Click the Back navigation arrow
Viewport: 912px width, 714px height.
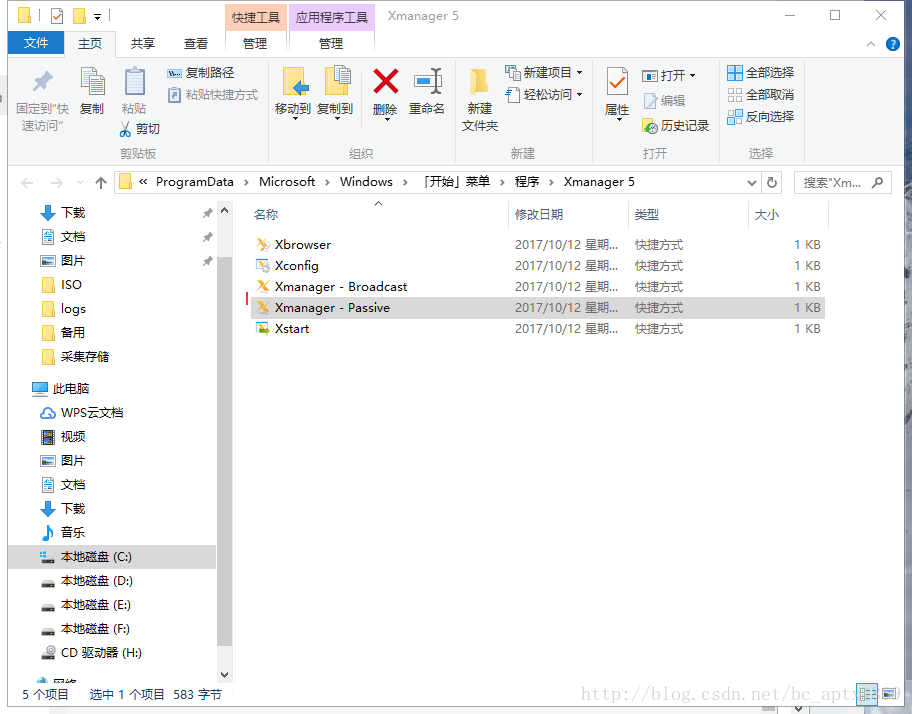pos(27,183)
